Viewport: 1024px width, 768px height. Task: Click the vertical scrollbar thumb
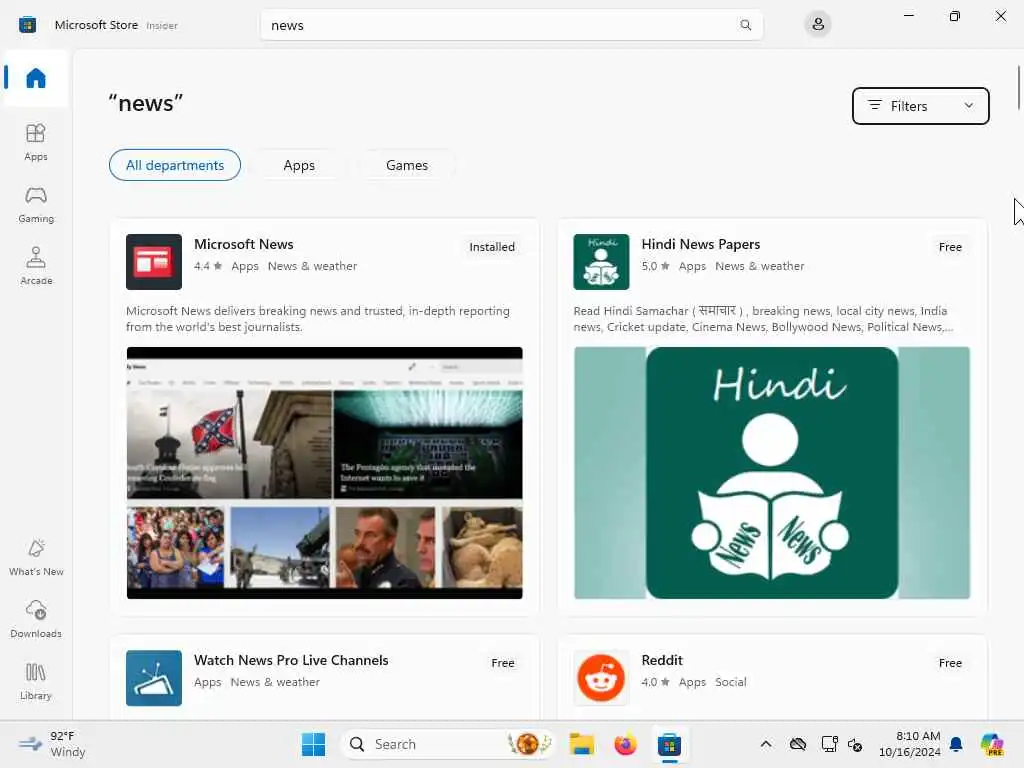(1019, 88)
